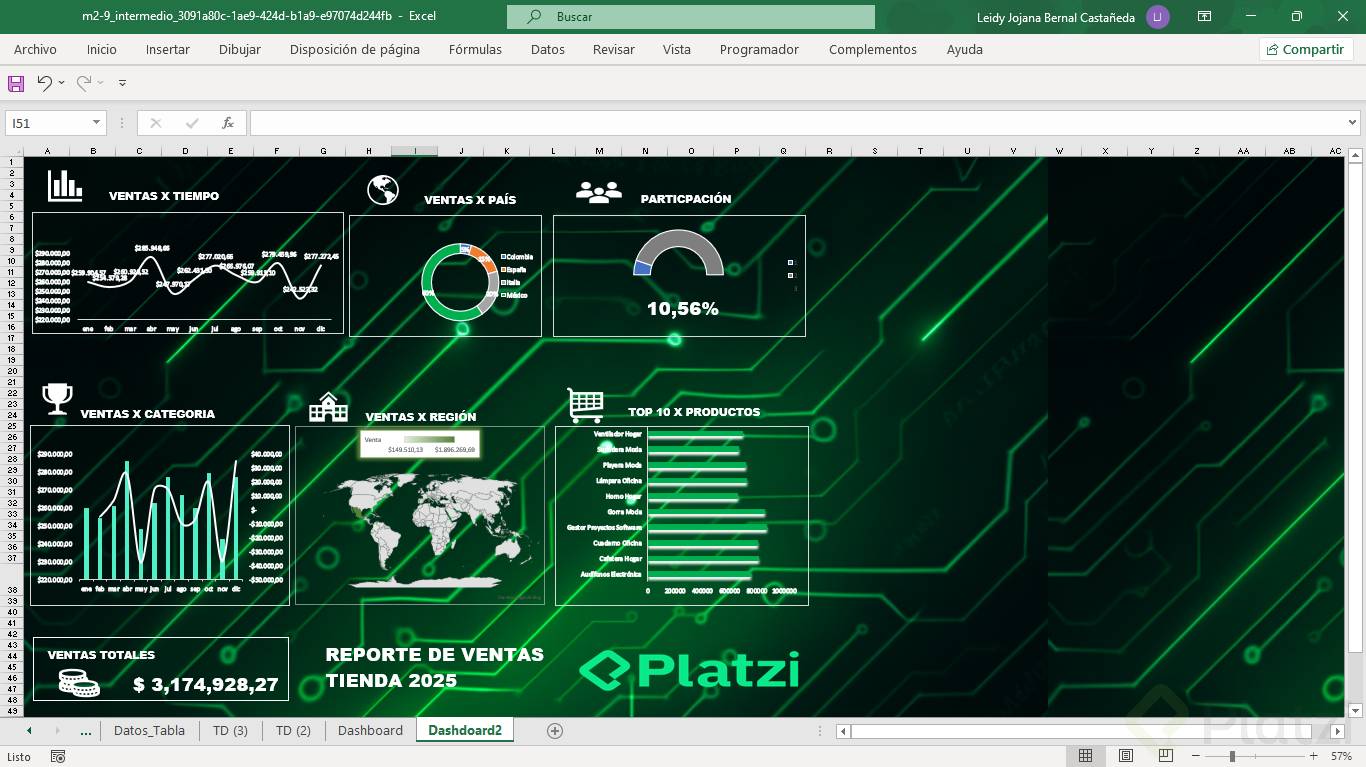Select the people icon beside Particpación

pos(599,193)
